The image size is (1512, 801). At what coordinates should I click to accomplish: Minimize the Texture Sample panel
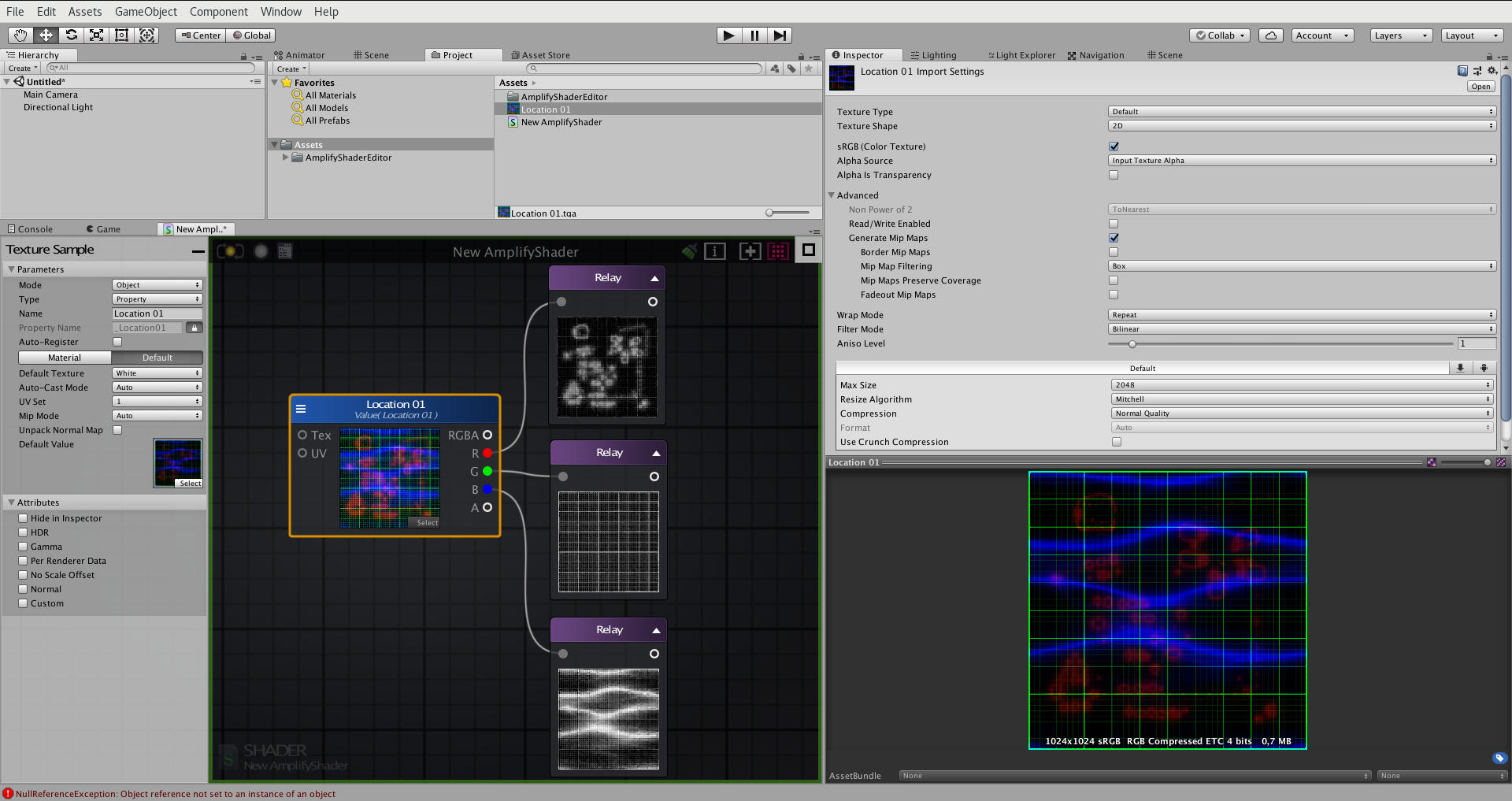pos(198,251)
